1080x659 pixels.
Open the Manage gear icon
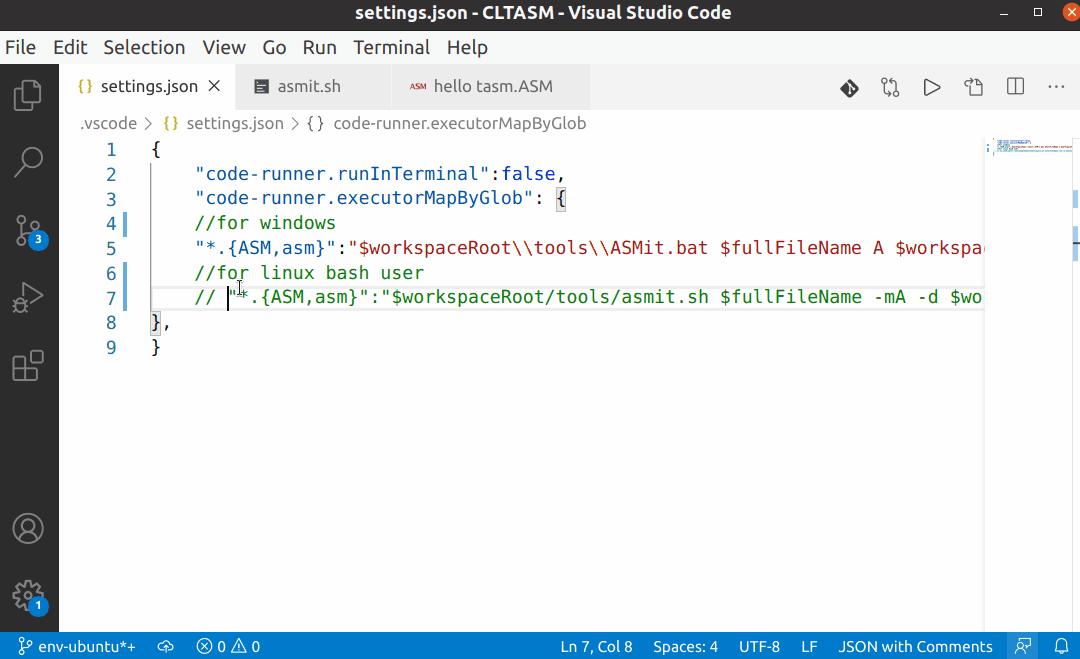(29, 593)
